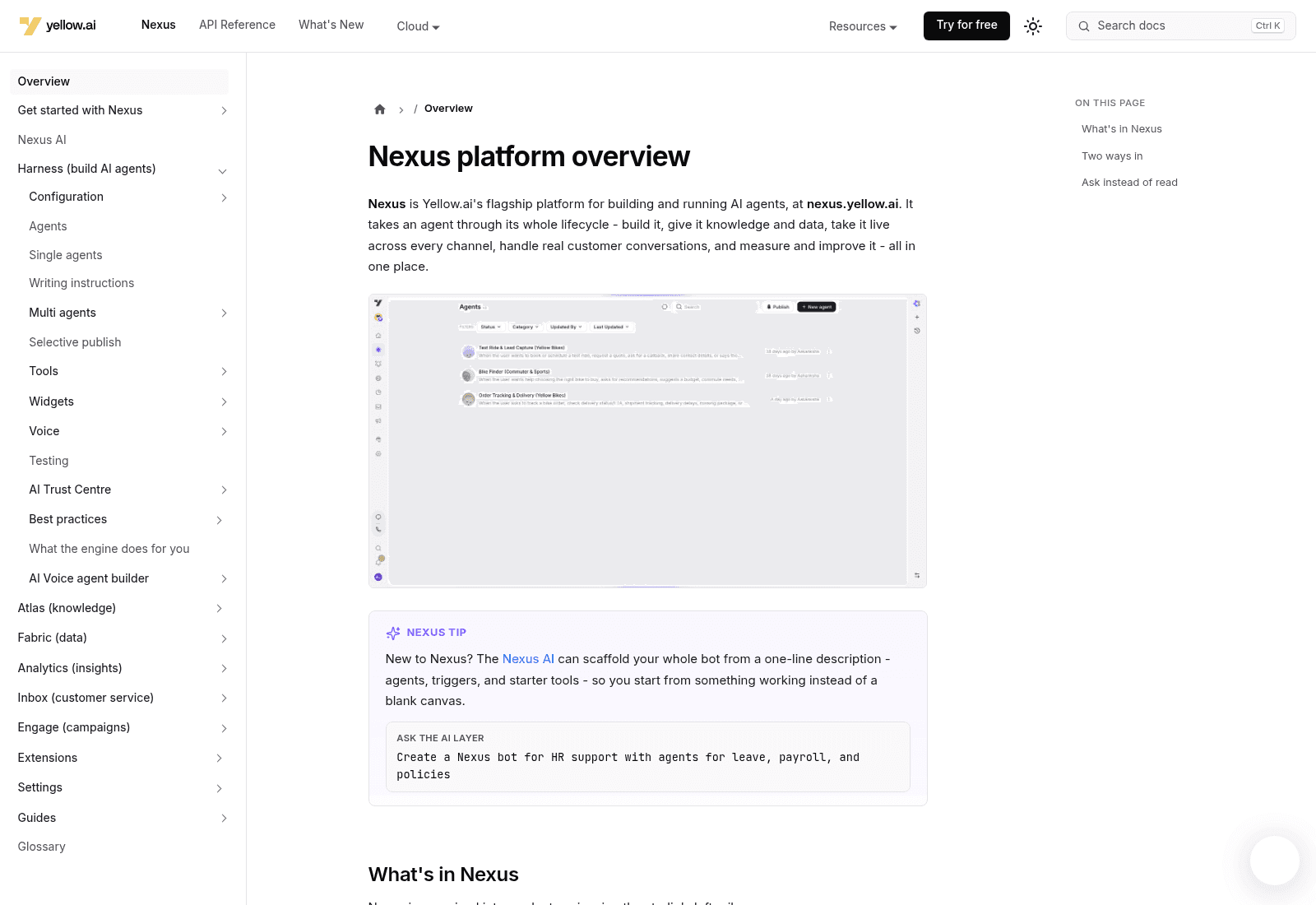Open Writing instructions sidebar page
This screenshot has height=905, width=1316.
tap(81, 283)
